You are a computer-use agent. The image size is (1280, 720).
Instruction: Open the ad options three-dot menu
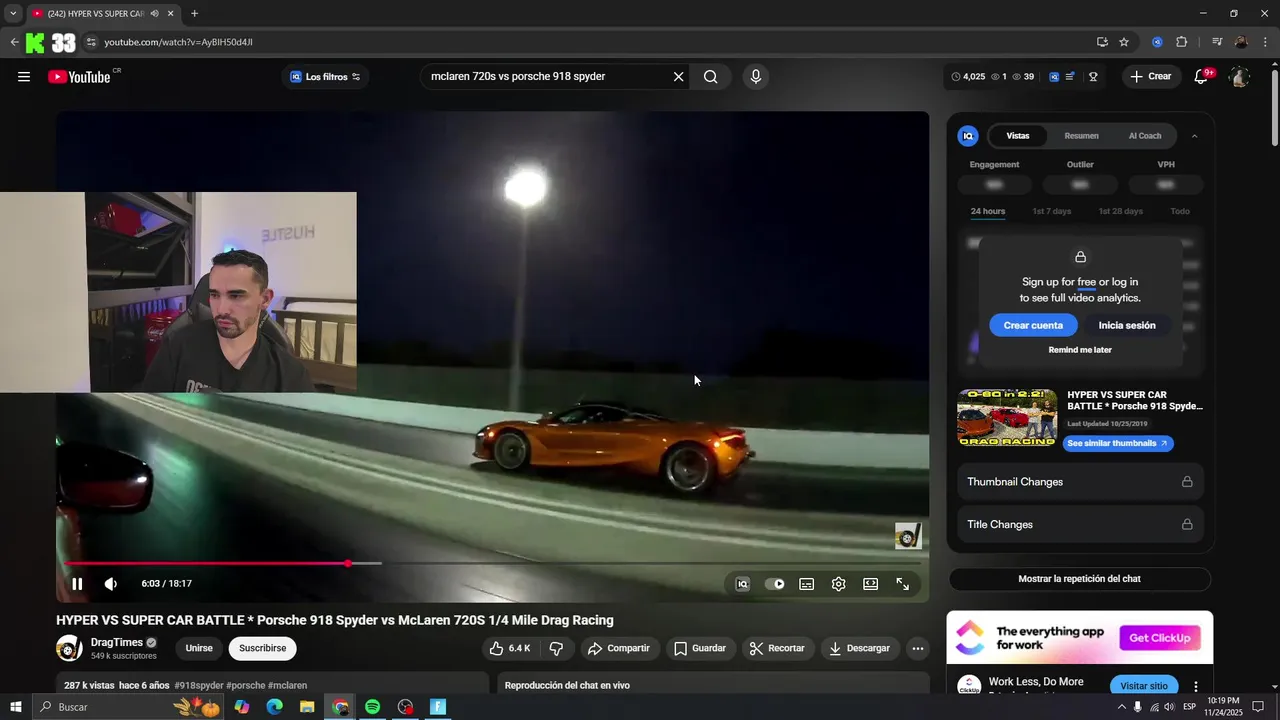pyautogui.click(x=1196, y=687)
